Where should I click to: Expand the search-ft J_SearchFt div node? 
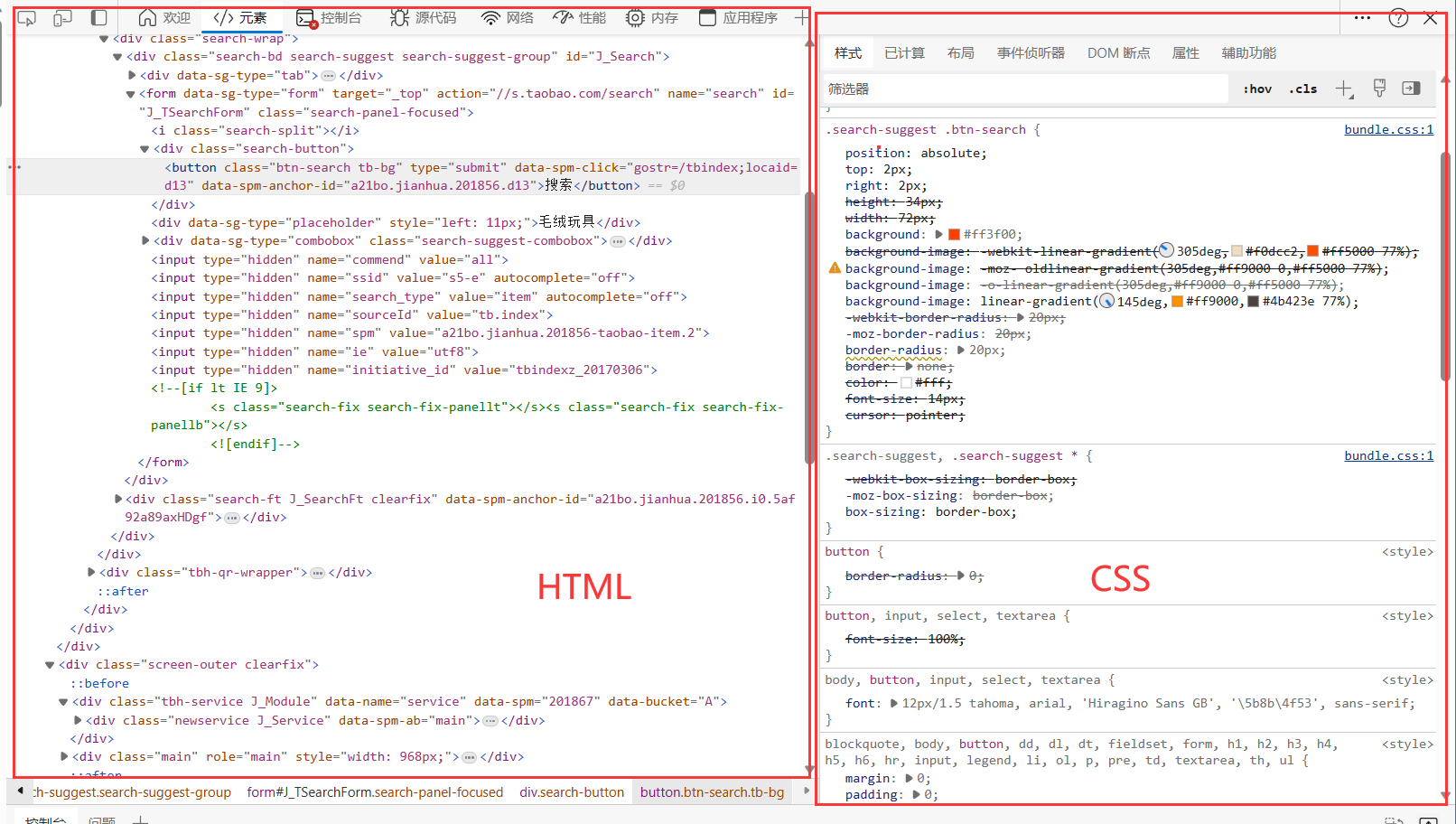coord(118,499)
